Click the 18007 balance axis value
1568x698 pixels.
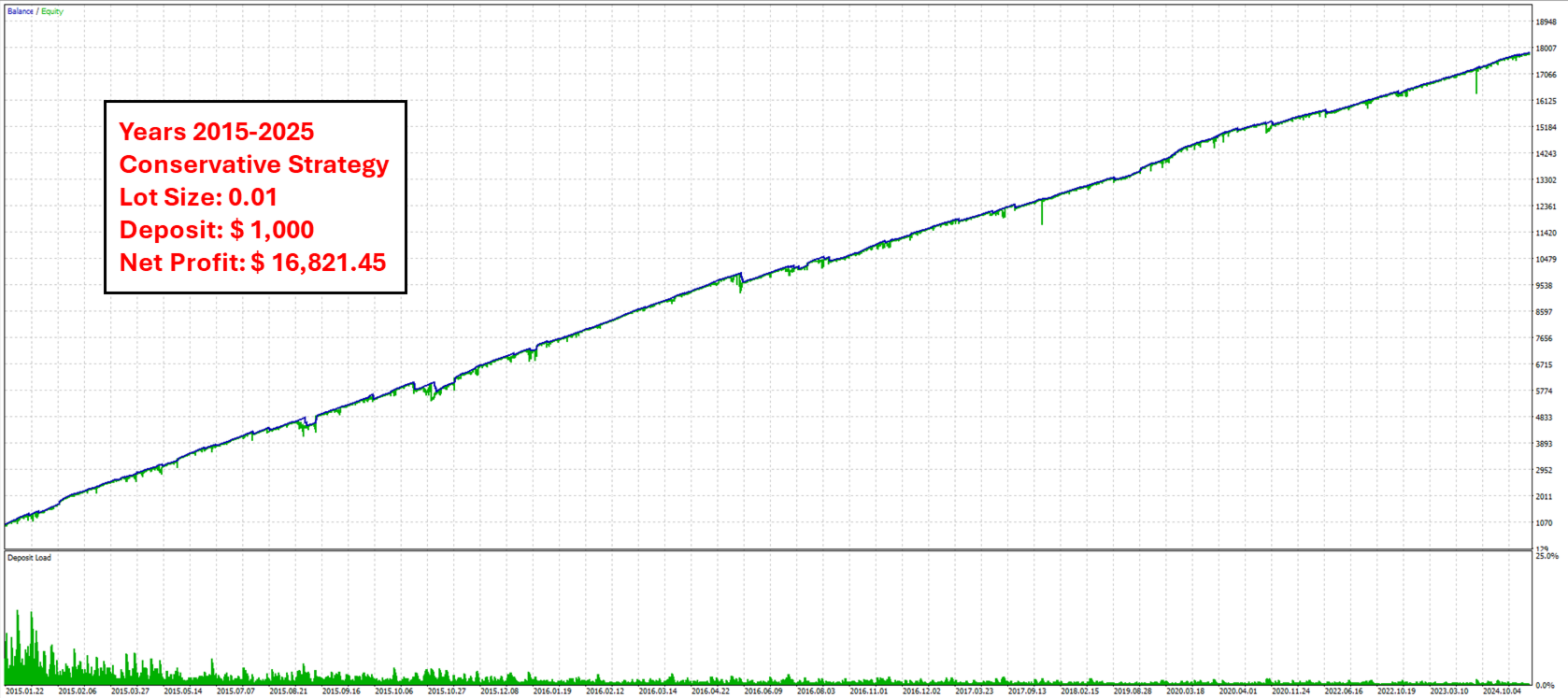pyautogui.click(x=1547, y=48)
